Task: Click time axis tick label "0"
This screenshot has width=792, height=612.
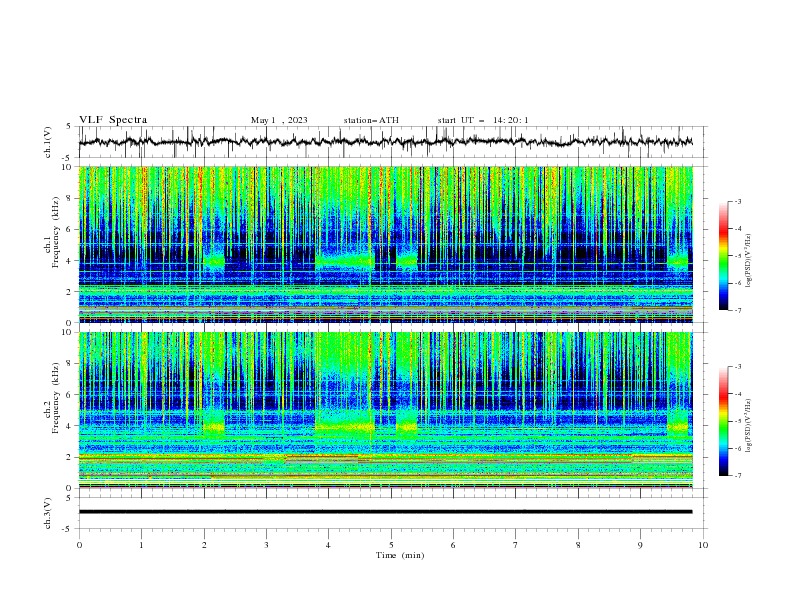Action: [x=79, y=545]
